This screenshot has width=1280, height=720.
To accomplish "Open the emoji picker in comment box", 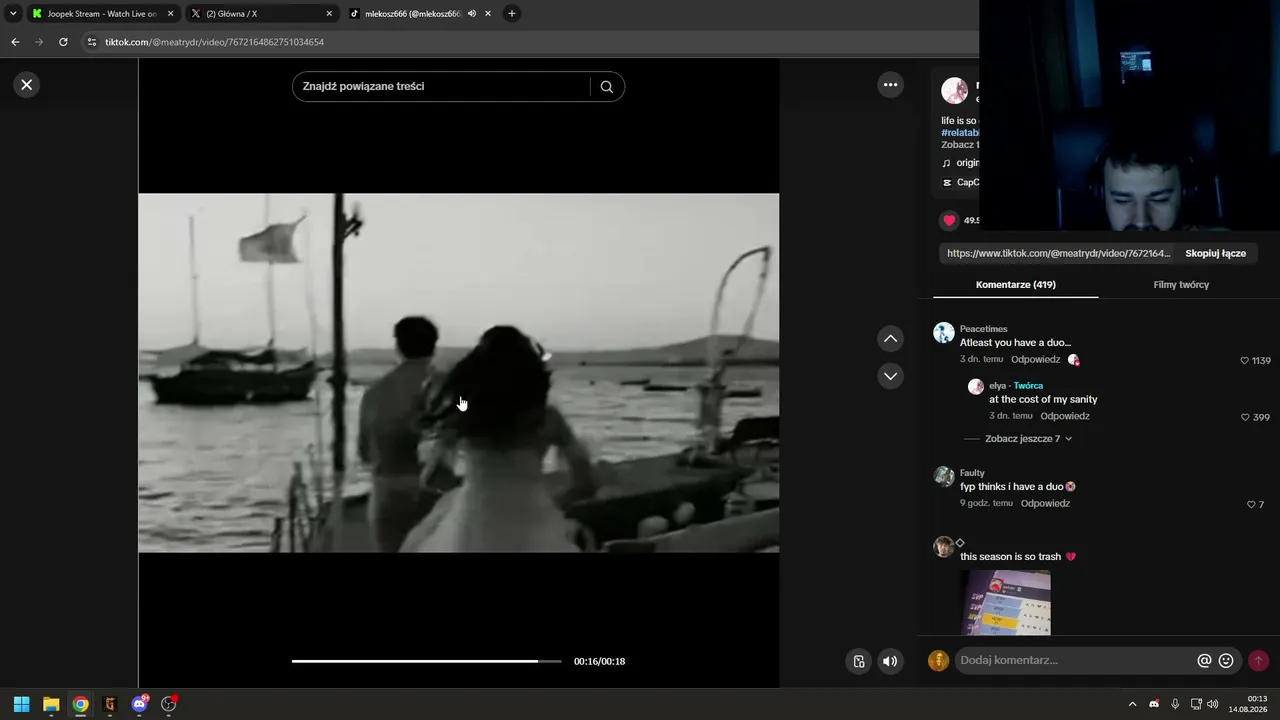I will click(1226, 661).
